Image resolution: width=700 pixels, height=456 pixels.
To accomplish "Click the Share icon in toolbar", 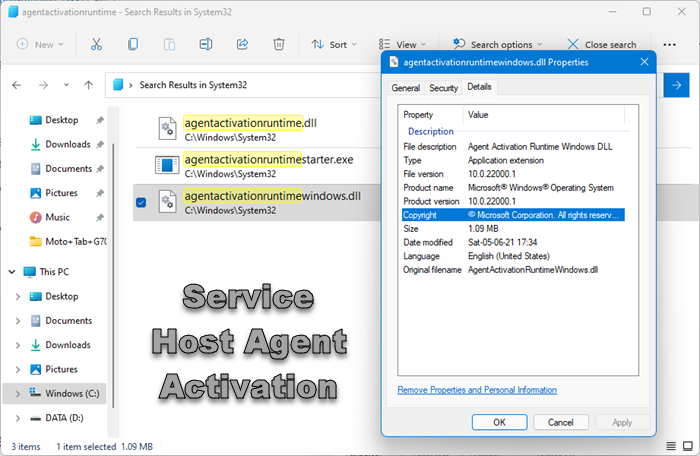I will pos(242,44).
